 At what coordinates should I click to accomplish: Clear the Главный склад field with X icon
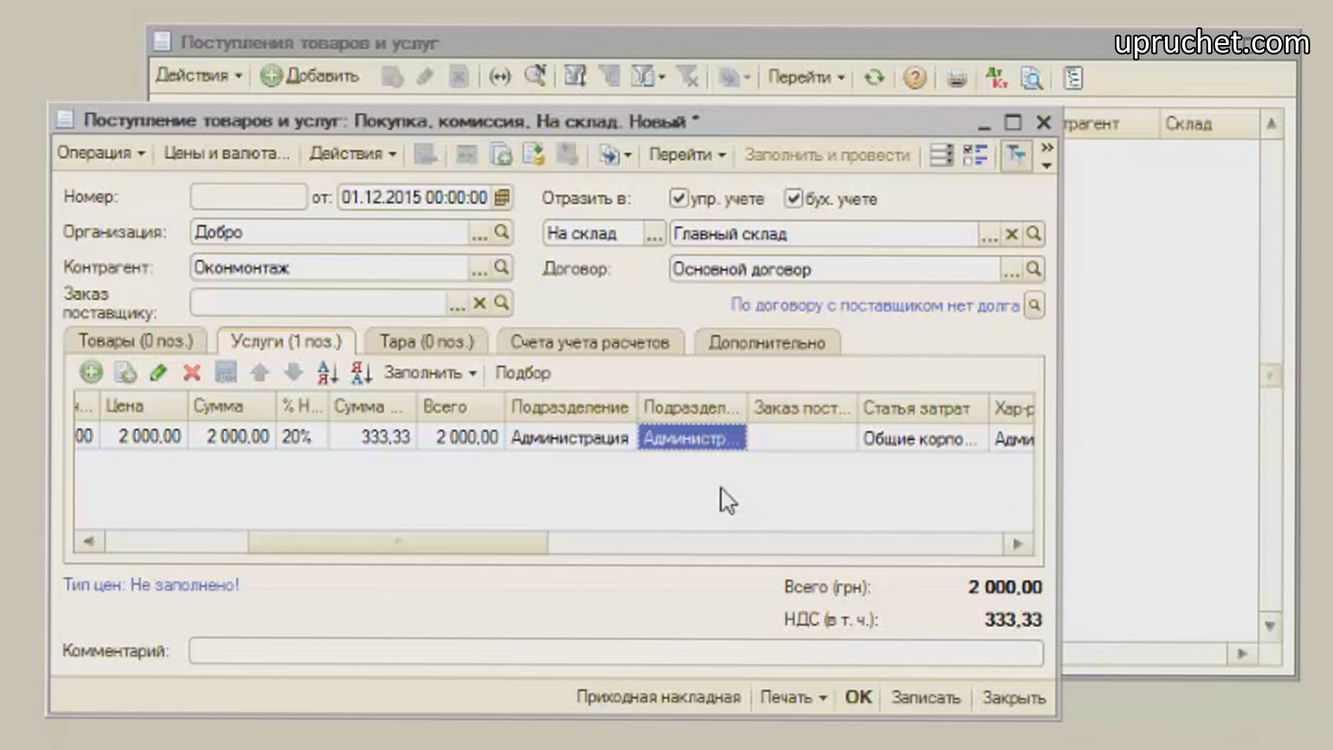click(x=1012, y=234)
